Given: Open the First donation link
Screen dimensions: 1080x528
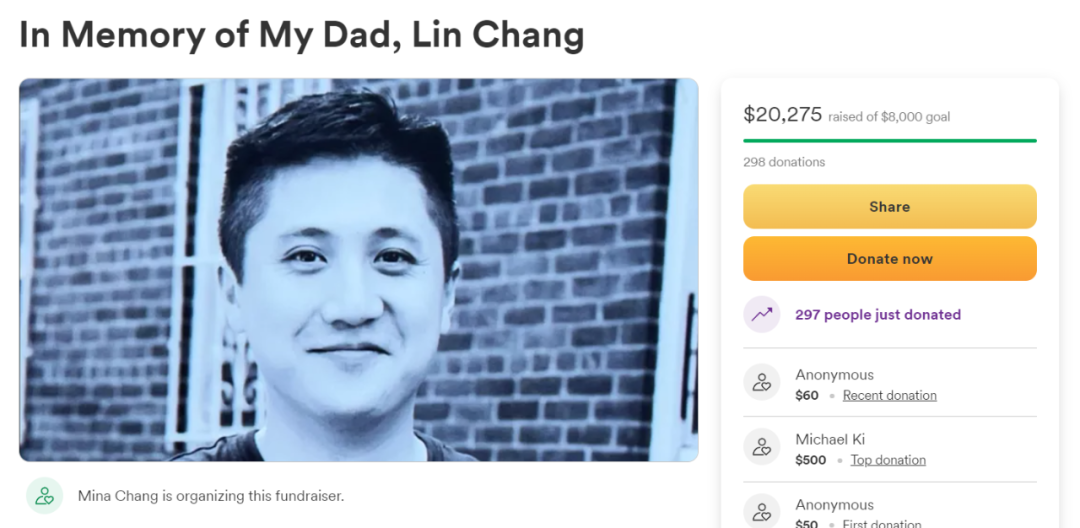Looking at the screenshot, I should click(882, 524).
